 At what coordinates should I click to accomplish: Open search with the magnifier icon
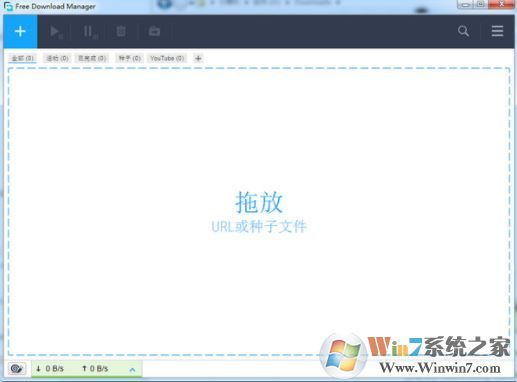(463, 31)
